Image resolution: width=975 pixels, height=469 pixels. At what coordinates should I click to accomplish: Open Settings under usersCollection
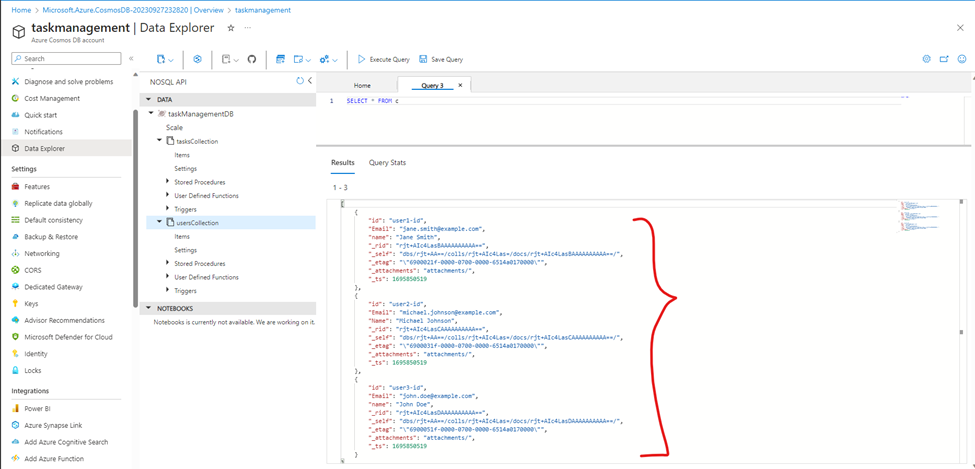tap(186, 250)
